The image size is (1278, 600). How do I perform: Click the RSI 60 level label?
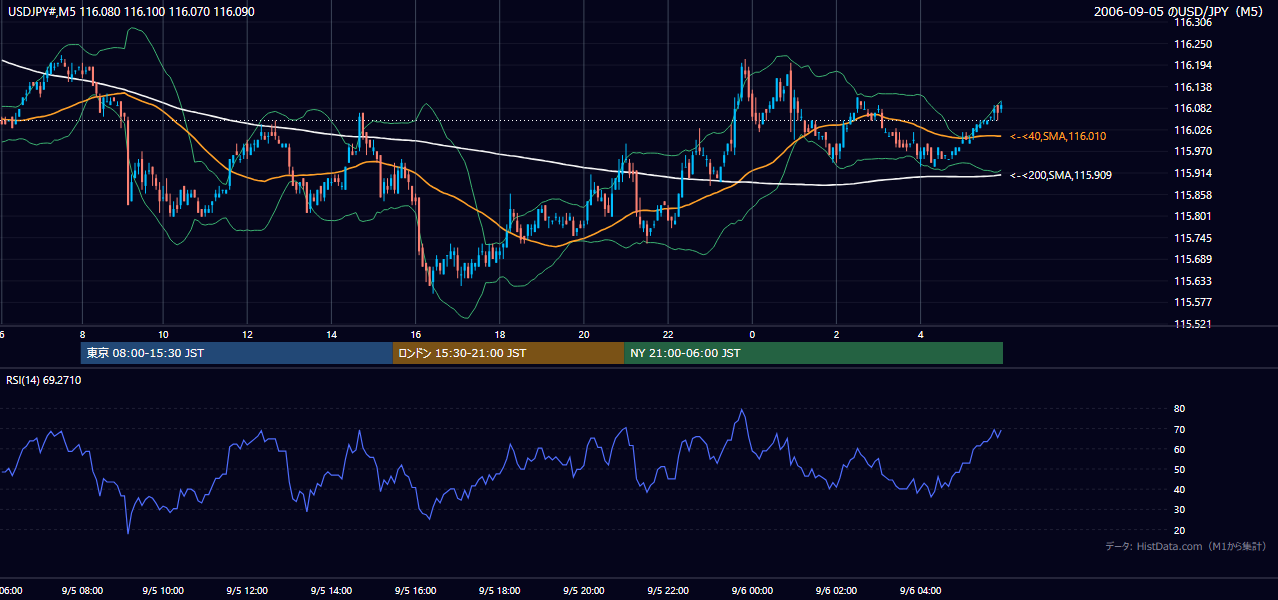point(1179,449)
